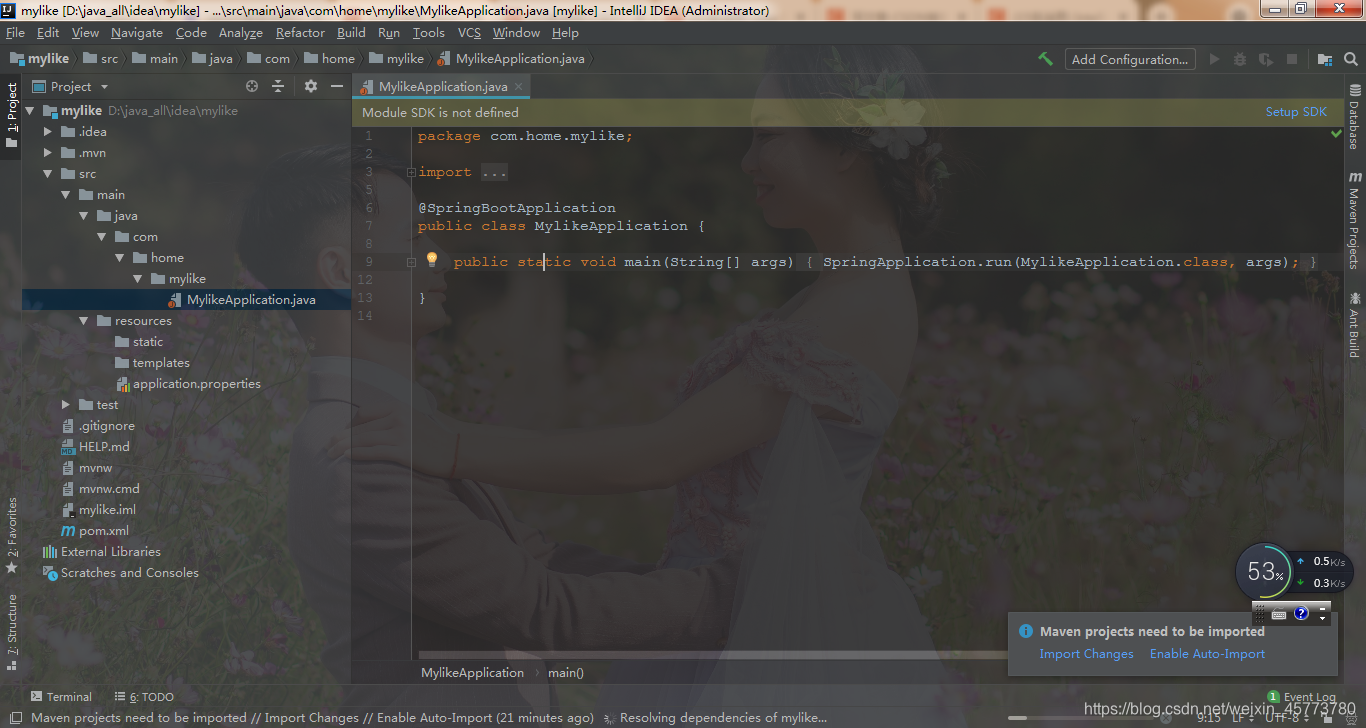Screen dimensions: 1366x728
Task: Click the main() breadcrumb below editor
Action: (565, 672)
